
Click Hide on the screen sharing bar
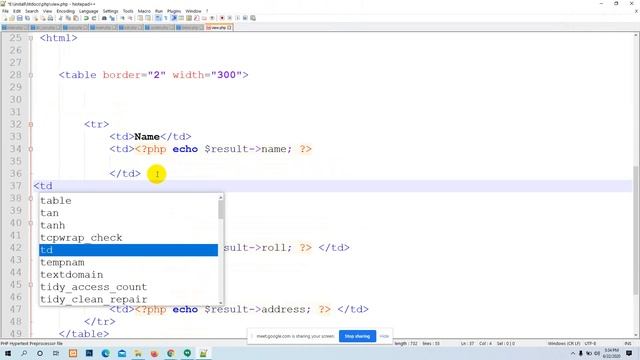(x=384, y=336)
